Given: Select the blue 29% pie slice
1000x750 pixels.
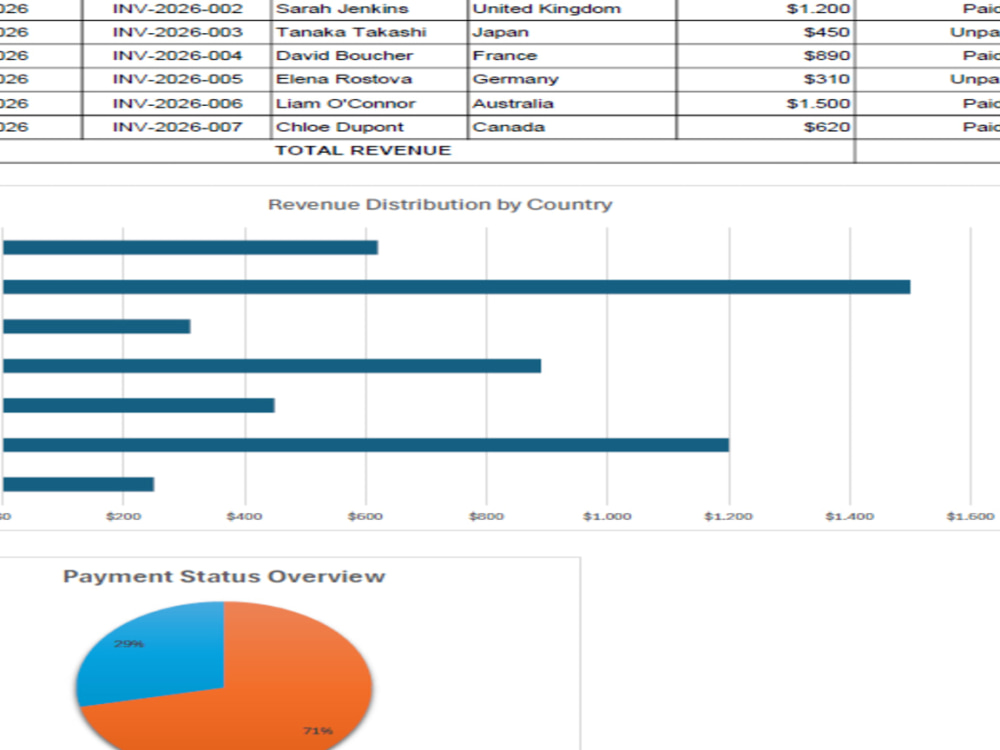Looking at the screenshot, I should (166, 663).
